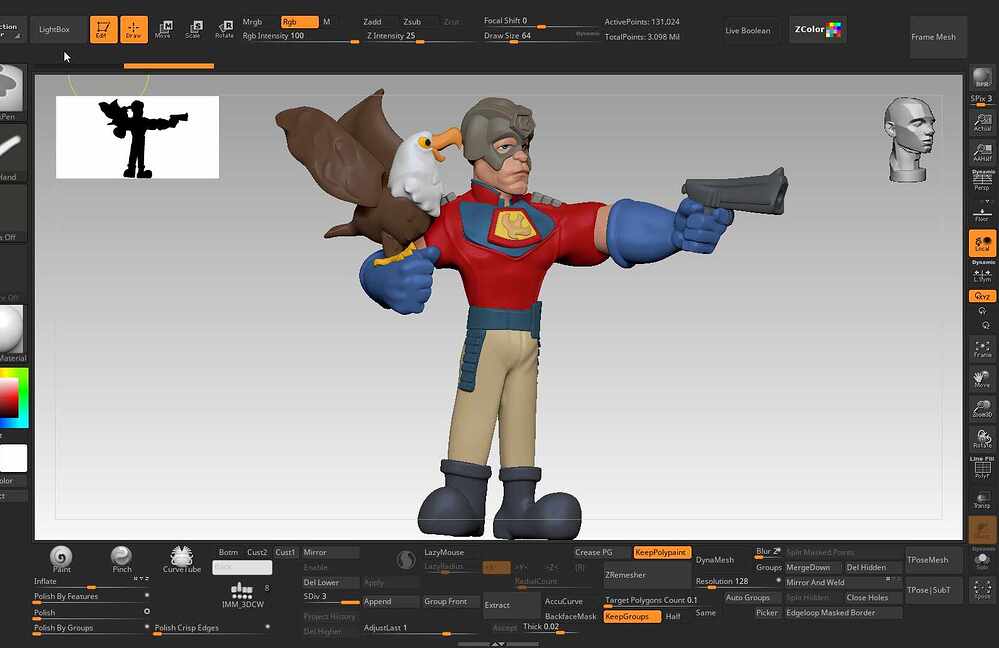Select the Pinch brush icon
Viewport: 999px width, 648px height.
[x=122, y=559]
